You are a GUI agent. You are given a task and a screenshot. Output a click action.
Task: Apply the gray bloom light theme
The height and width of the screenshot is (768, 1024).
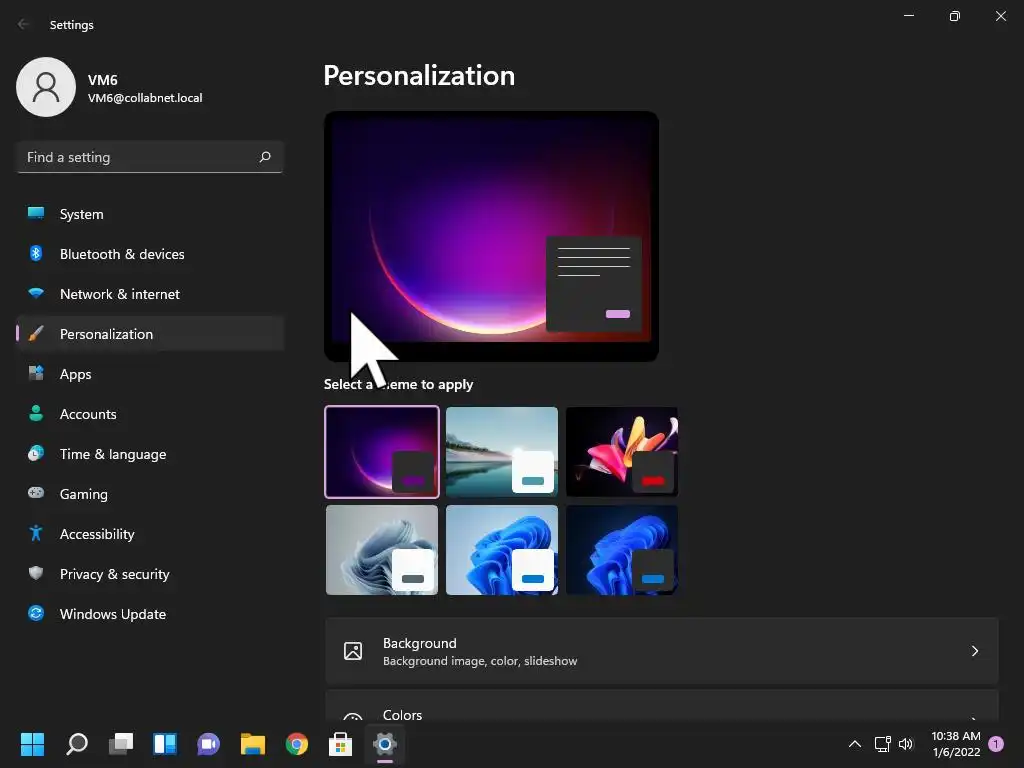(382, 550)
